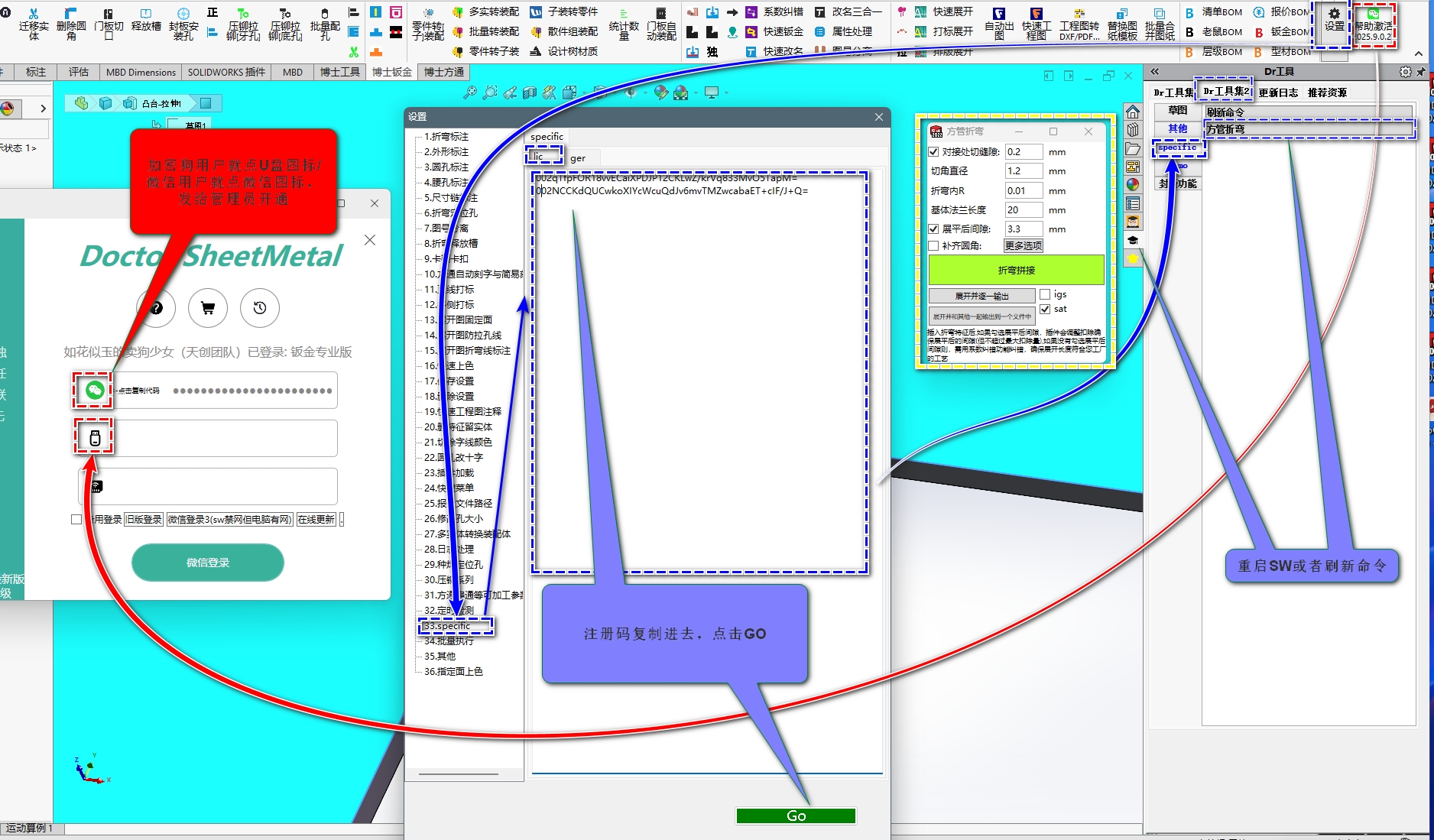This screenshot has height=840, width=1434.
Task: Check the igs output option
Action: pos(1045,294)
